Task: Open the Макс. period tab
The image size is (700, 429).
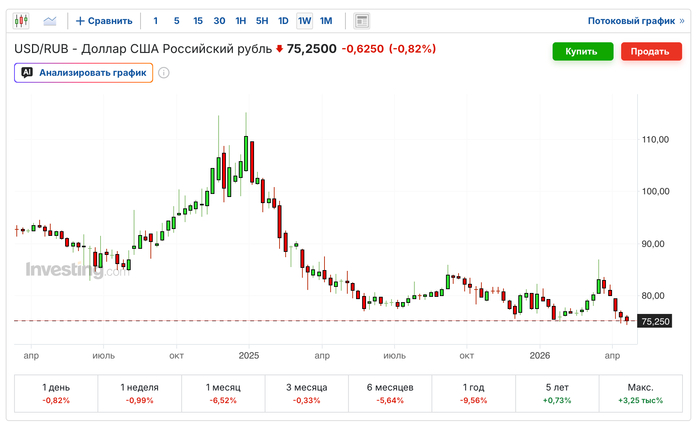Action: 640,393
